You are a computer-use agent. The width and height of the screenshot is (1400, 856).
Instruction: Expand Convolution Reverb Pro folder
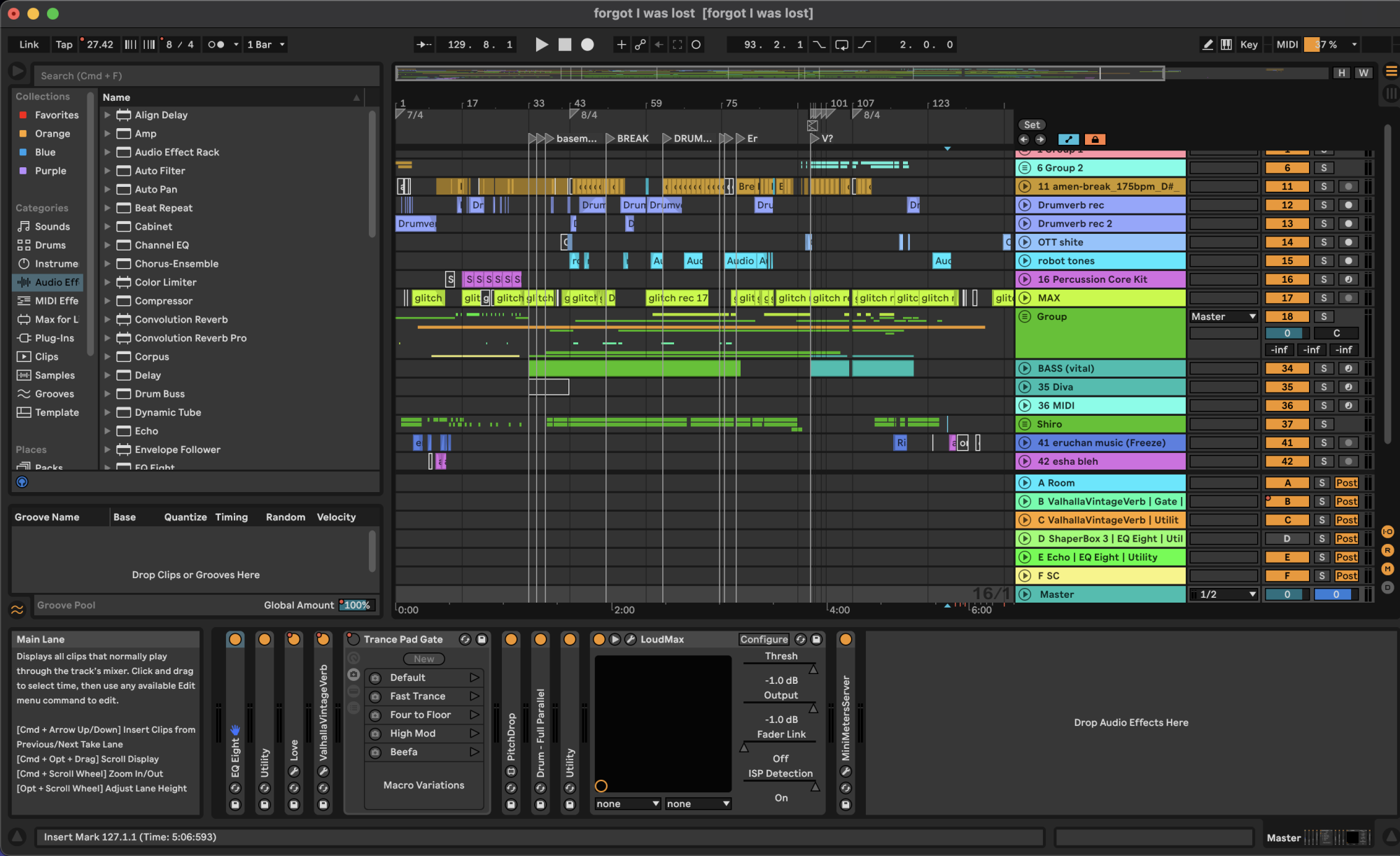107,338
